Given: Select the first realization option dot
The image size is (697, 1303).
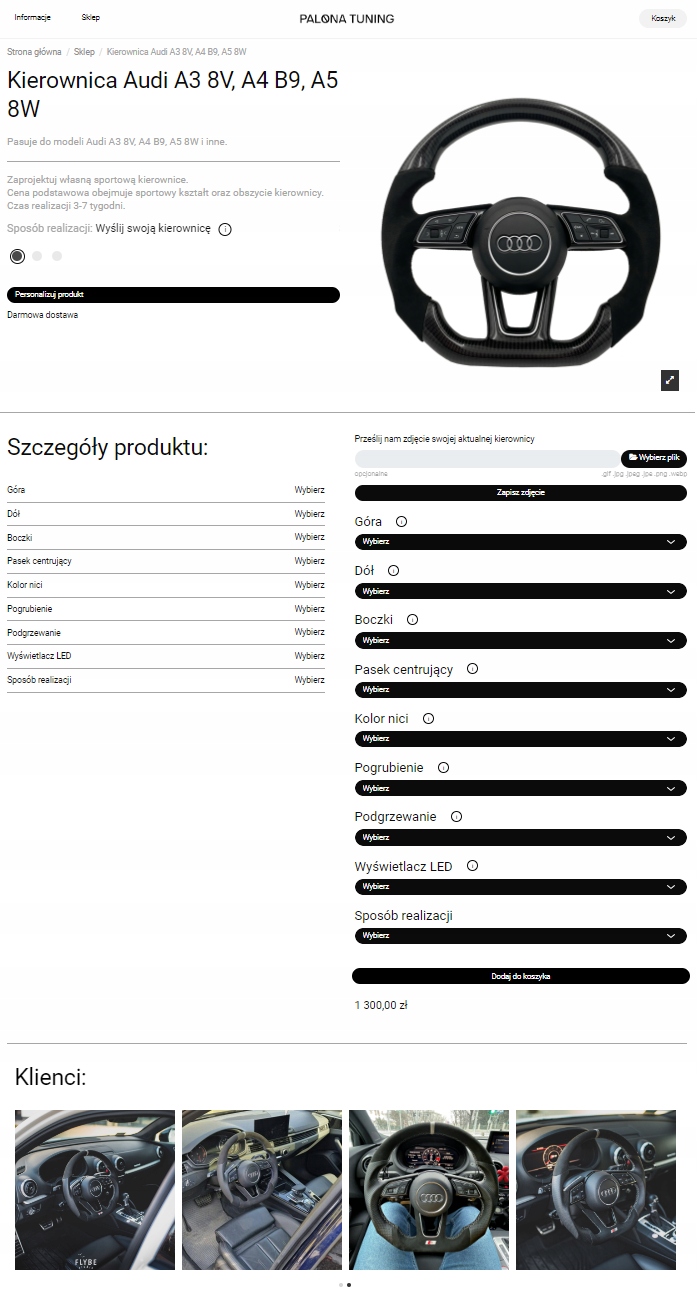Looking at the screenshot, I should 17,256.
